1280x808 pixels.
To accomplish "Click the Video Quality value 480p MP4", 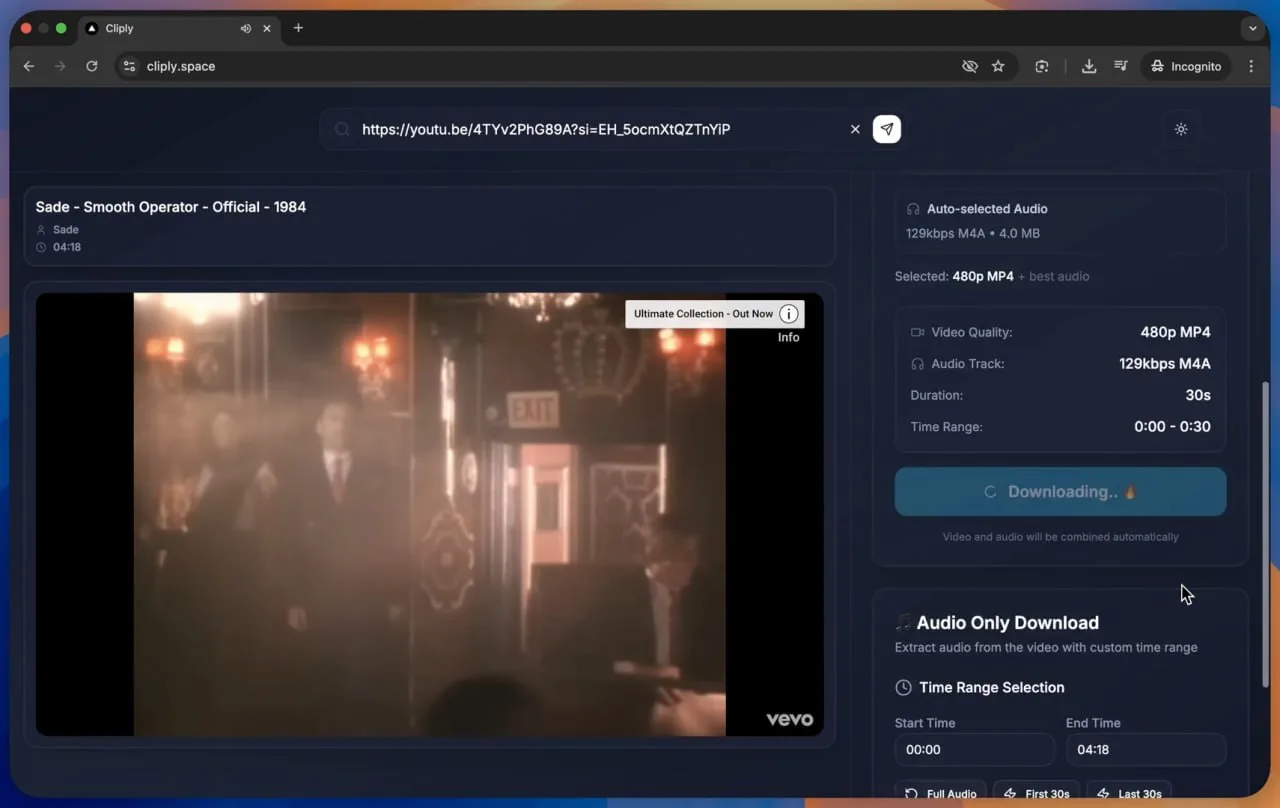I will [1176, 332].
